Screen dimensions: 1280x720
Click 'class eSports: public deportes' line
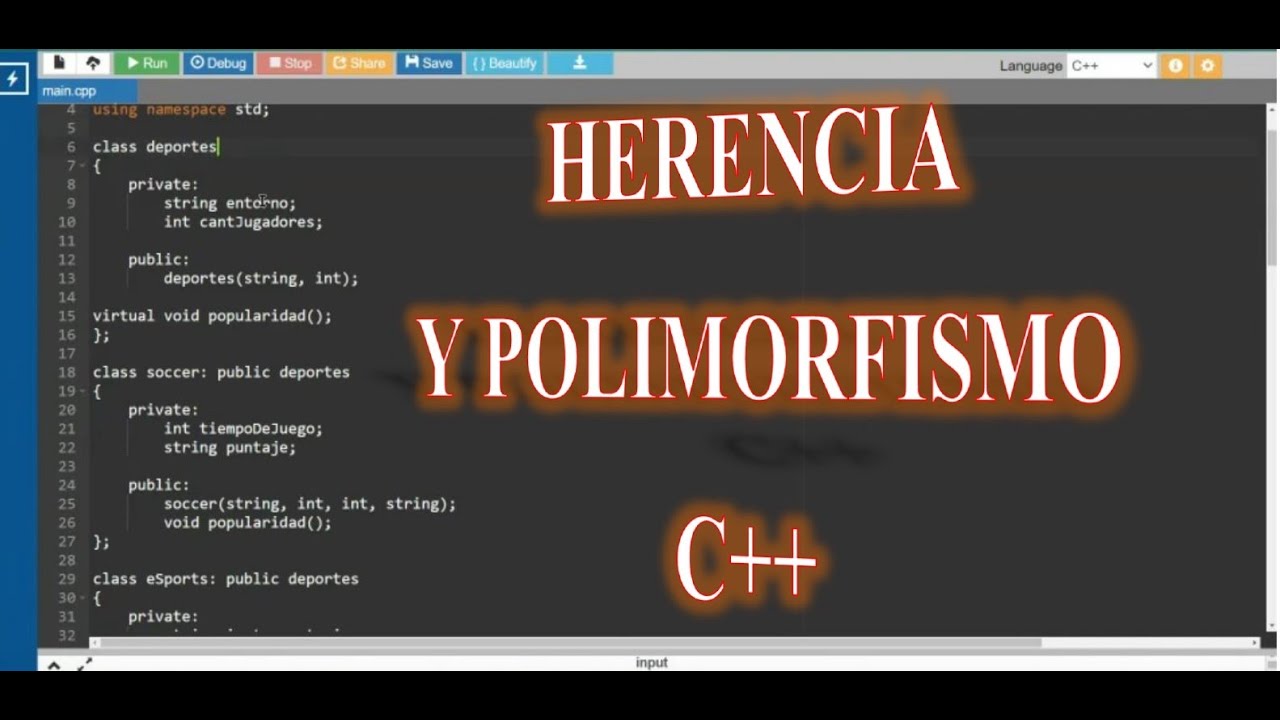[226, 579]
